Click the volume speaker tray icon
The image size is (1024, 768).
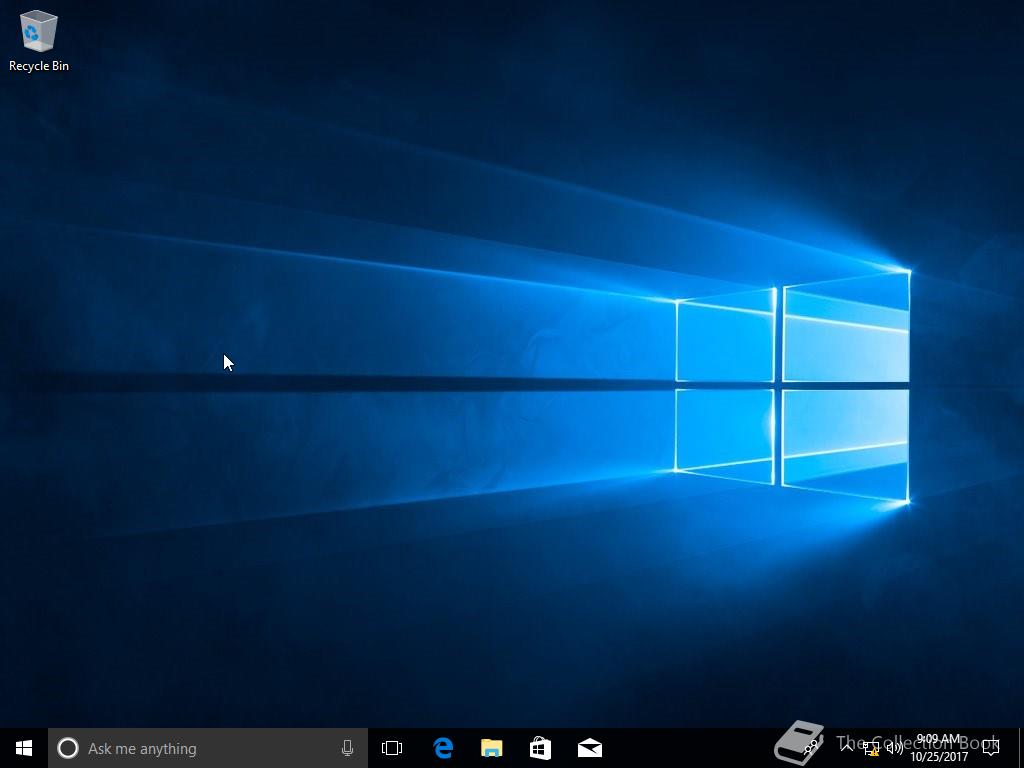pos(895,748)
